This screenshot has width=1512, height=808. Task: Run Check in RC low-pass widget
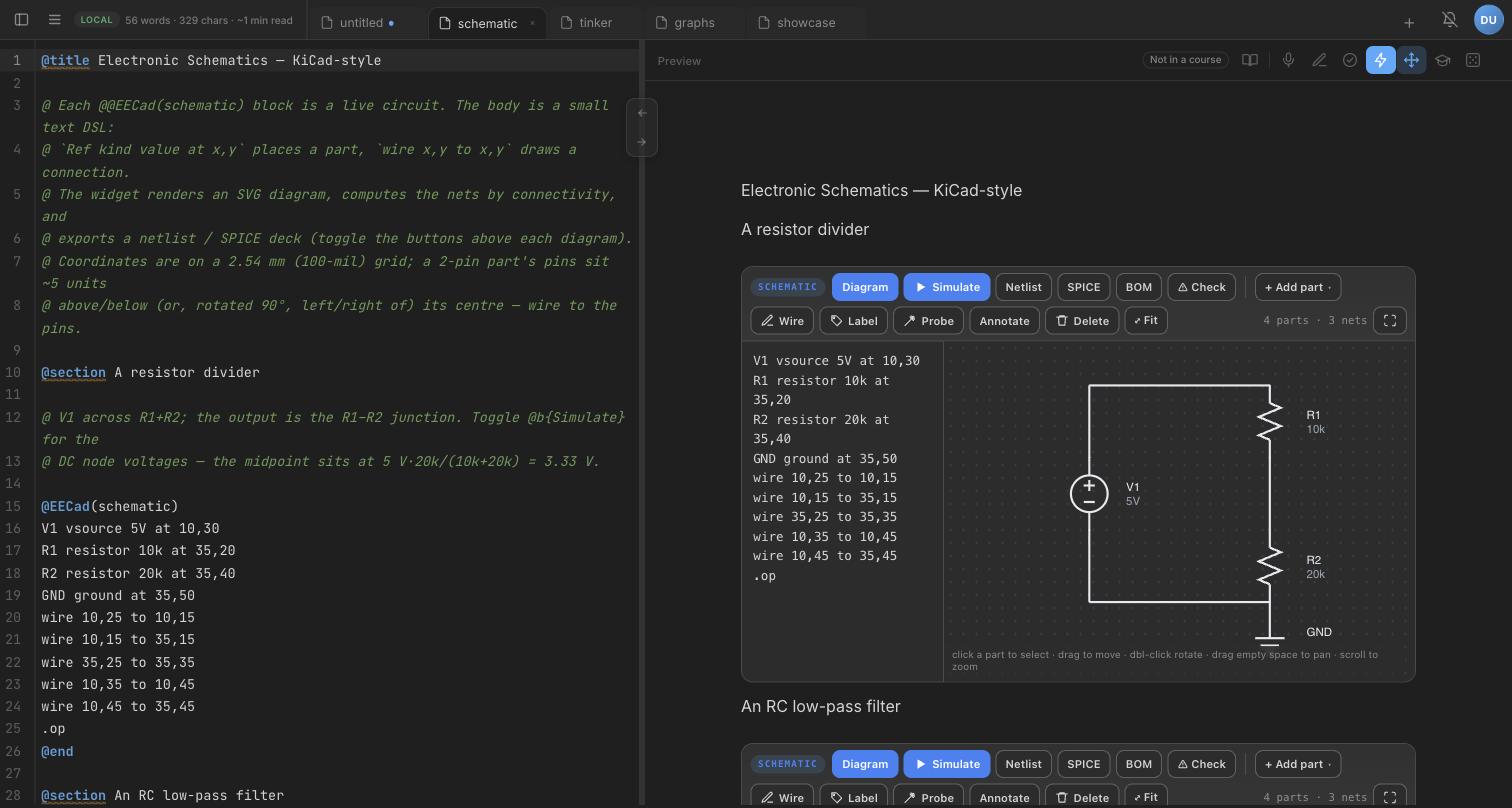click(x=1201, y=764)
